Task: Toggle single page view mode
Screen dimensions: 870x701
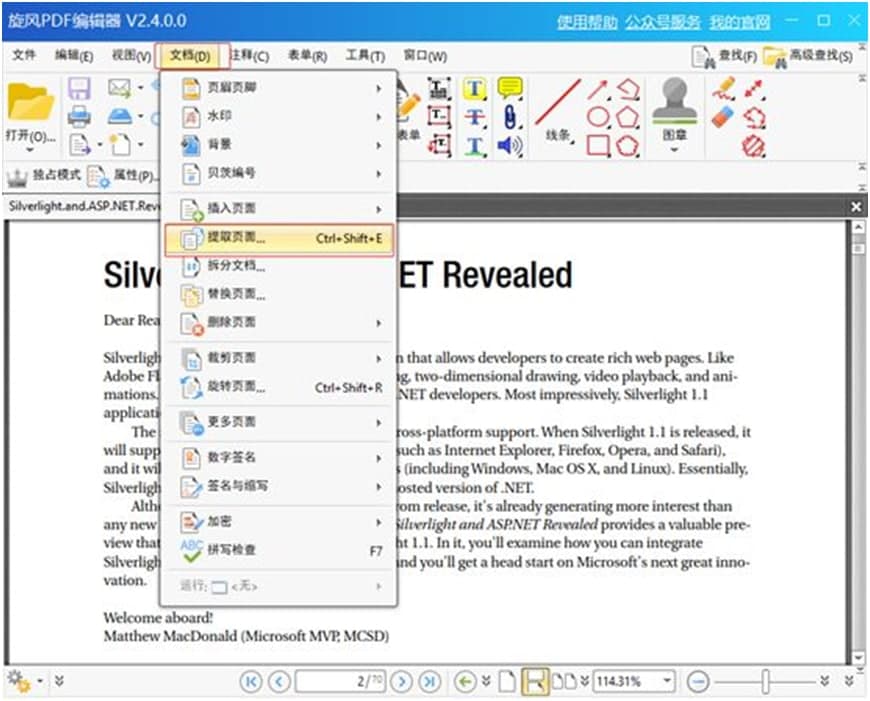Action: (507, 681)
